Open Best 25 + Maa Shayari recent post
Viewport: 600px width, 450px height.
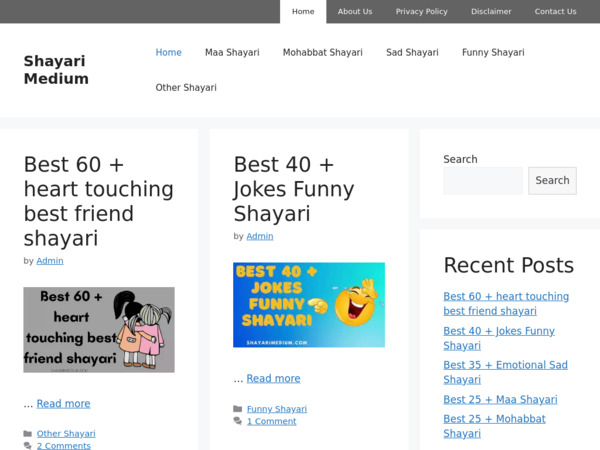point(500,400)
